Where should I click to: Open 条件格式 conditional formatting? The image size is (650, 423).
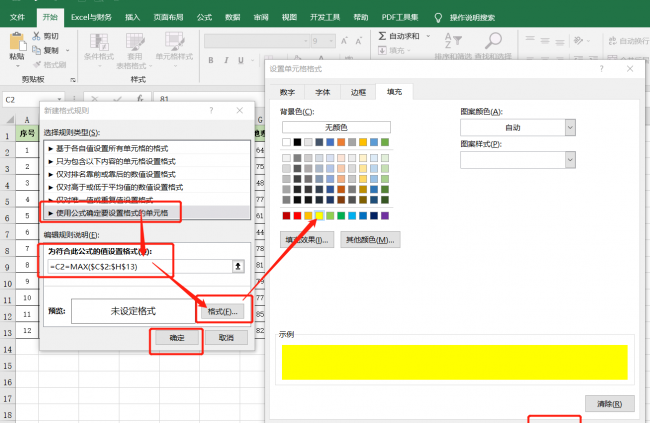point(99,51)
